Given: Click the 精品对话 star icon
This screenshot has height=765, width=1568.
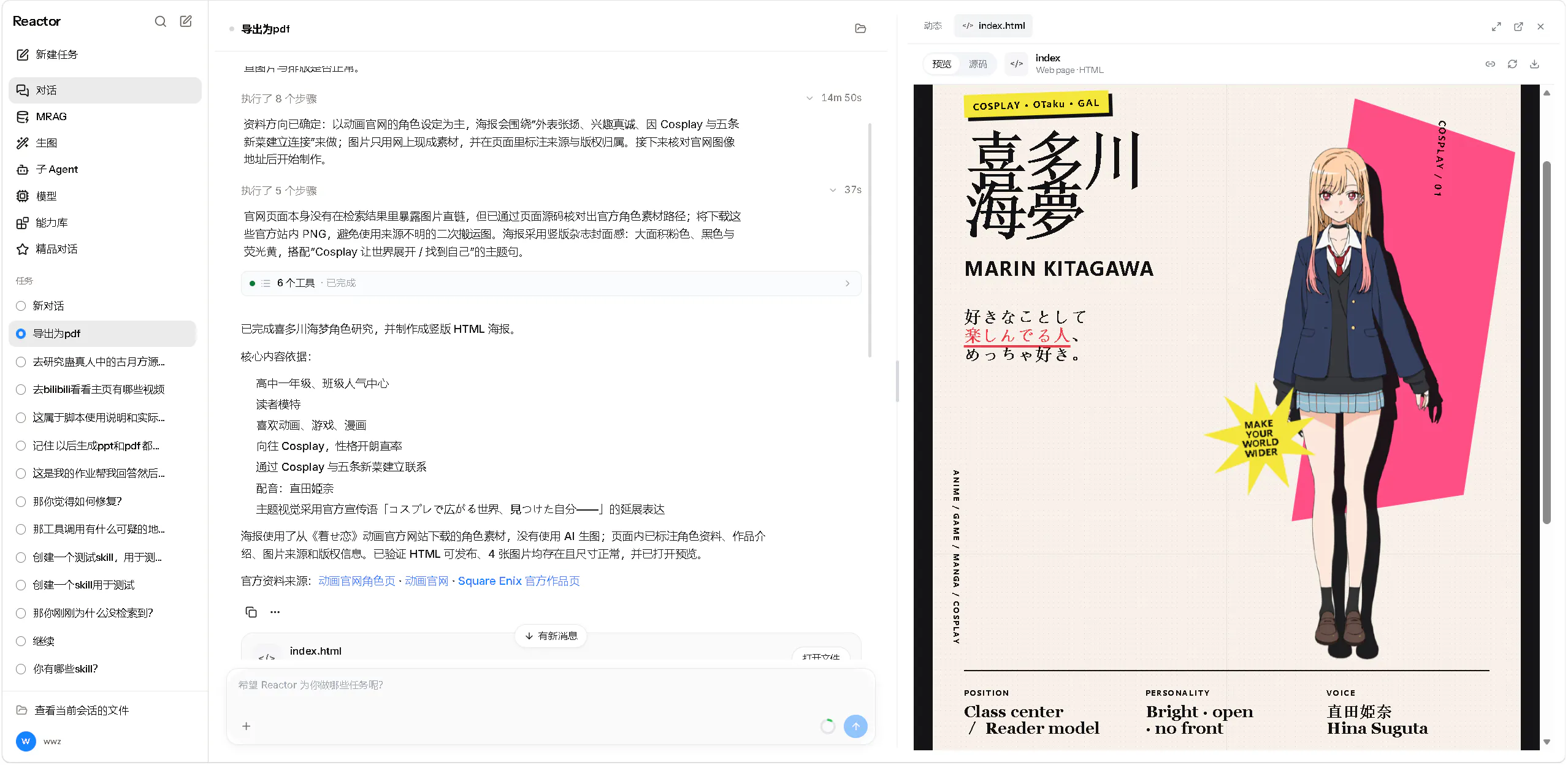Looking at the screenshot, I should click(x=23, y=249).
